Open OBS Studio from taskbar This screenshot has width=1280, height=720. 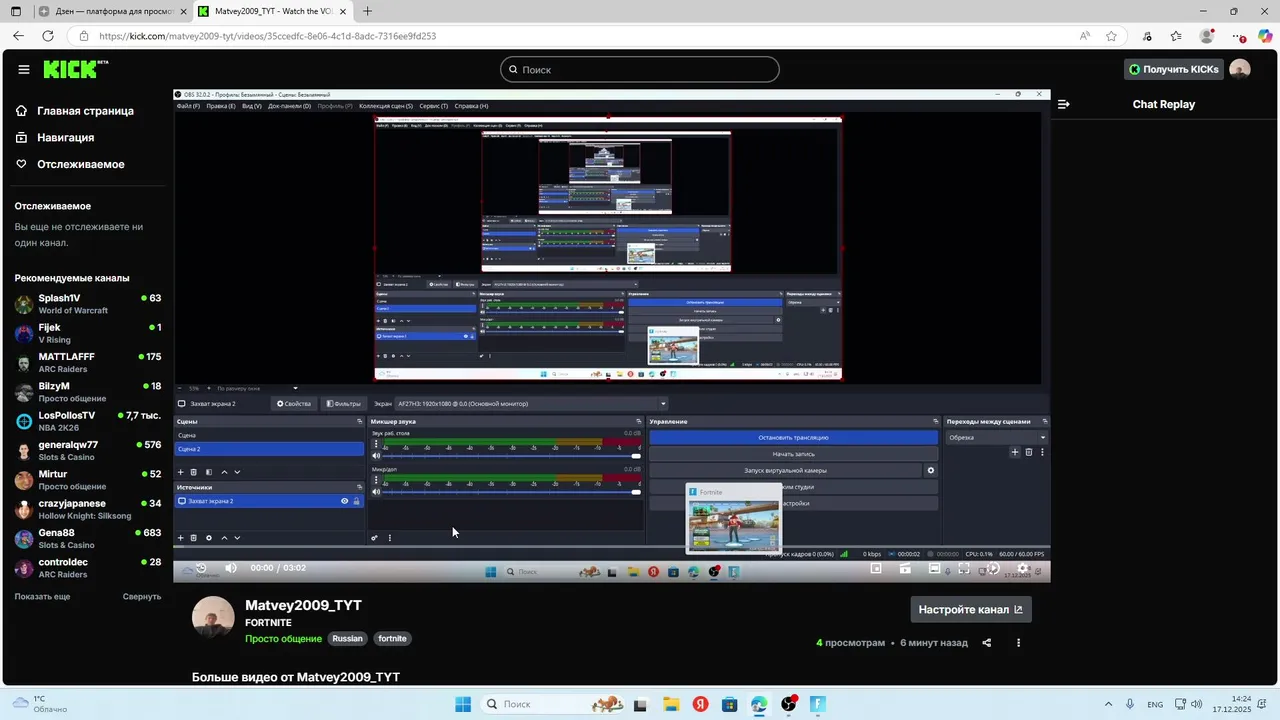789,704
